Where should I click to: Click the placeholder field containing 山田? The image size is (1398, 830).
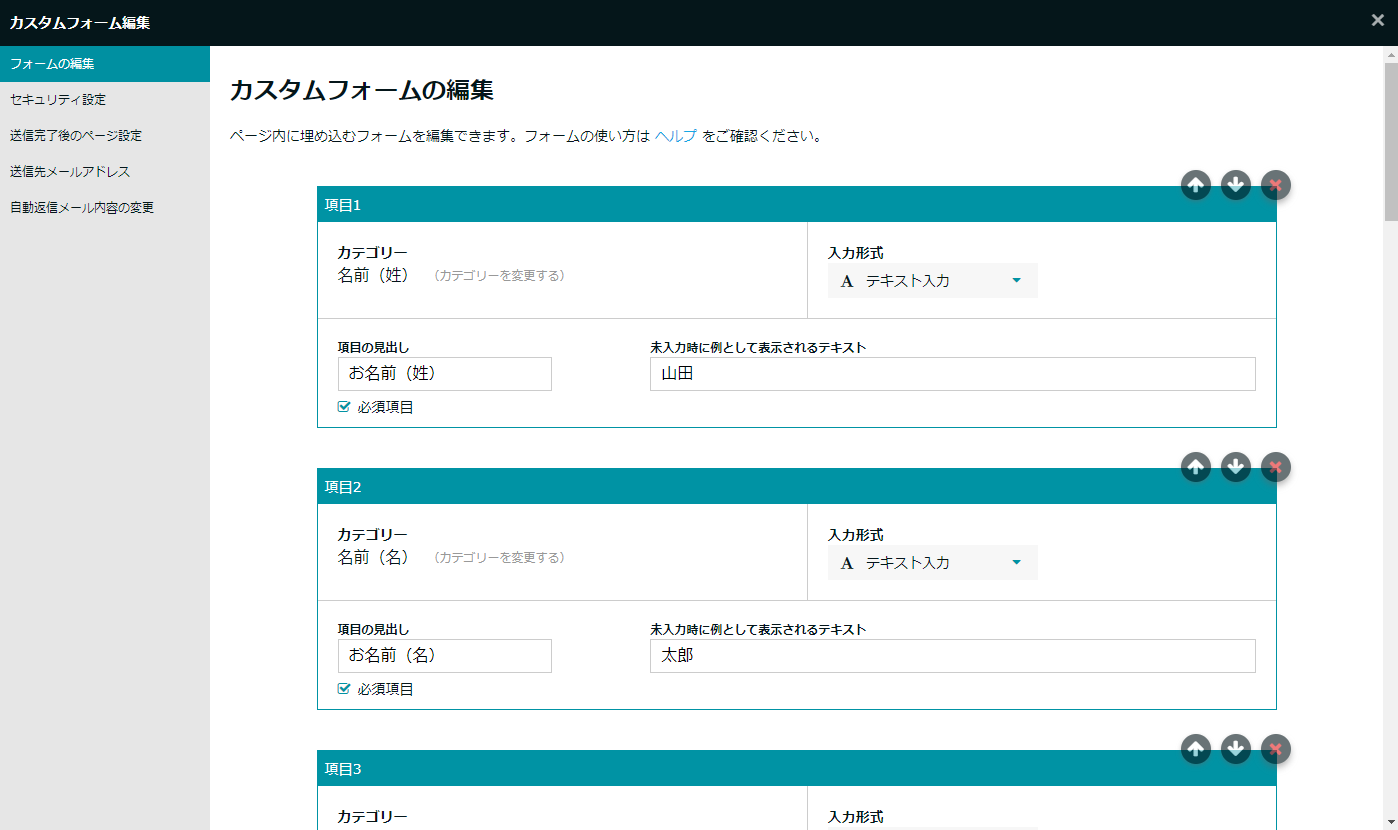pos(953,374)
